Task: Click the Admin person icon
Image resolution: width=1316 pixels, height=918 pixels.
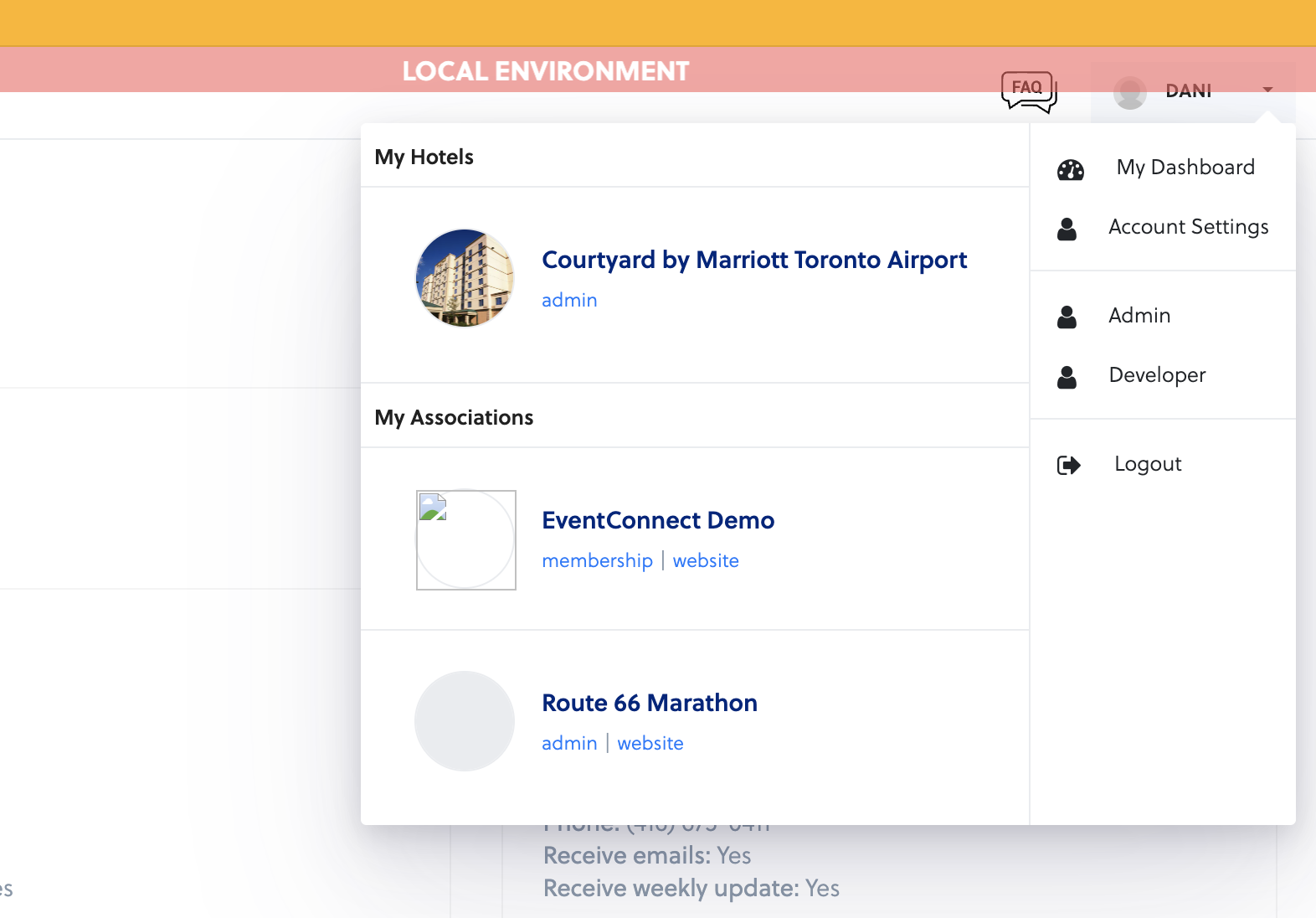Action: click(1067, 317)
